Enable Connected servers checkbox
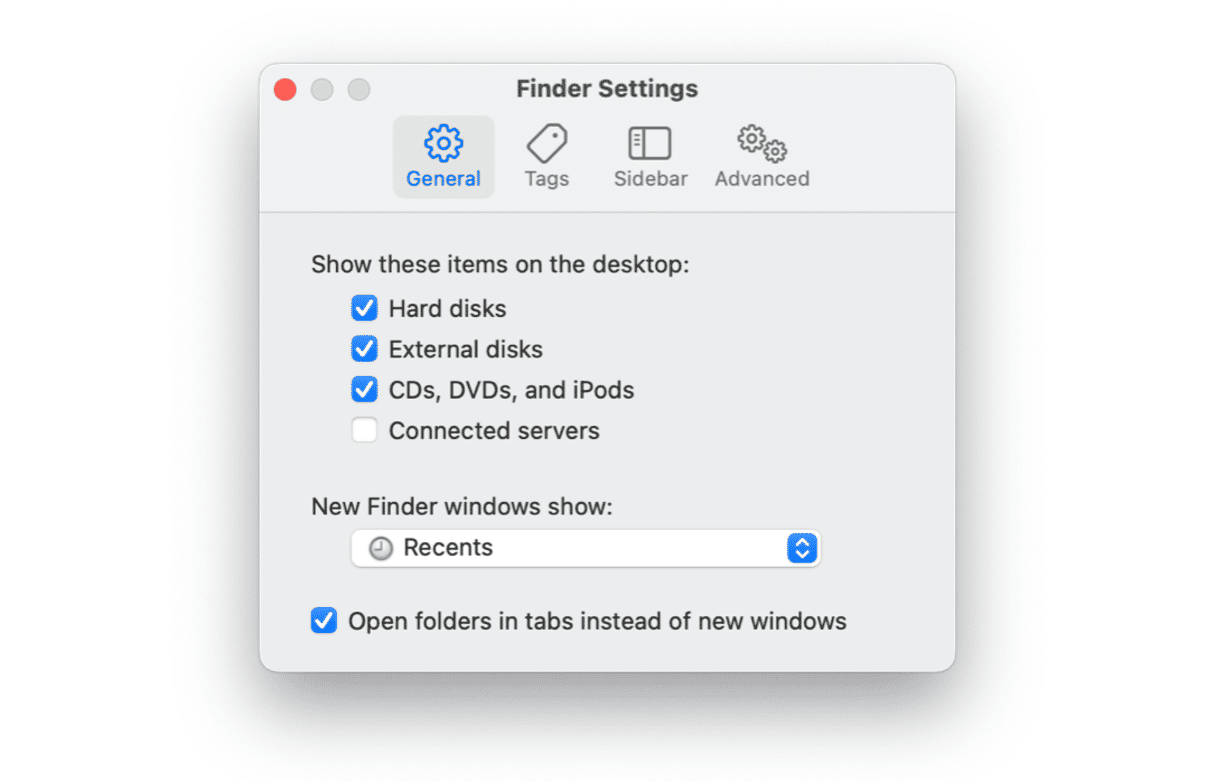Viewport: 1216px width, 782px height. (364, 431)
